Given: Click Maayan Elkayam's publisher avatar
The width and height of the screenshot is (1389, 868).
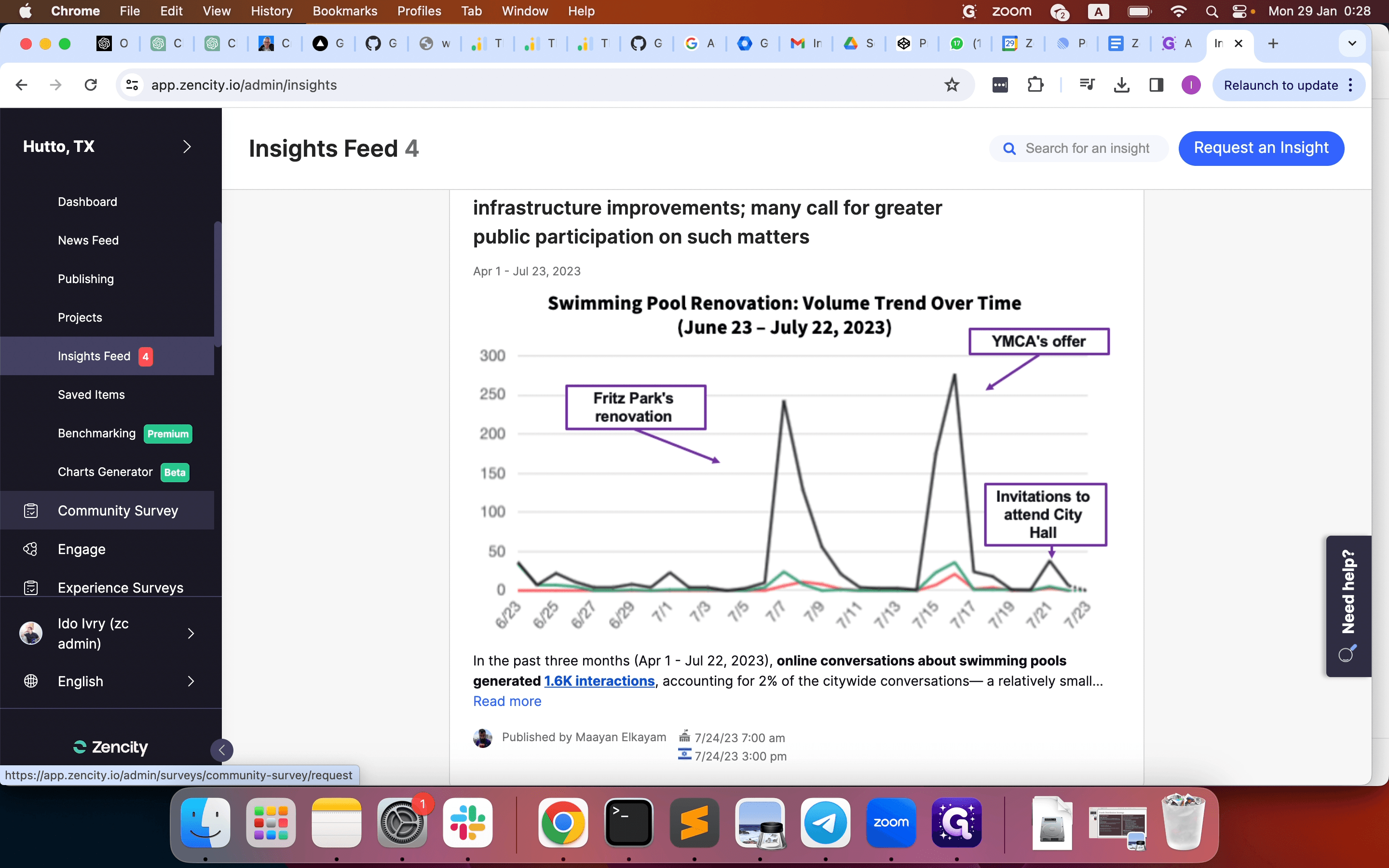Looking at the screenshot, I should click(x=483, y=738).
